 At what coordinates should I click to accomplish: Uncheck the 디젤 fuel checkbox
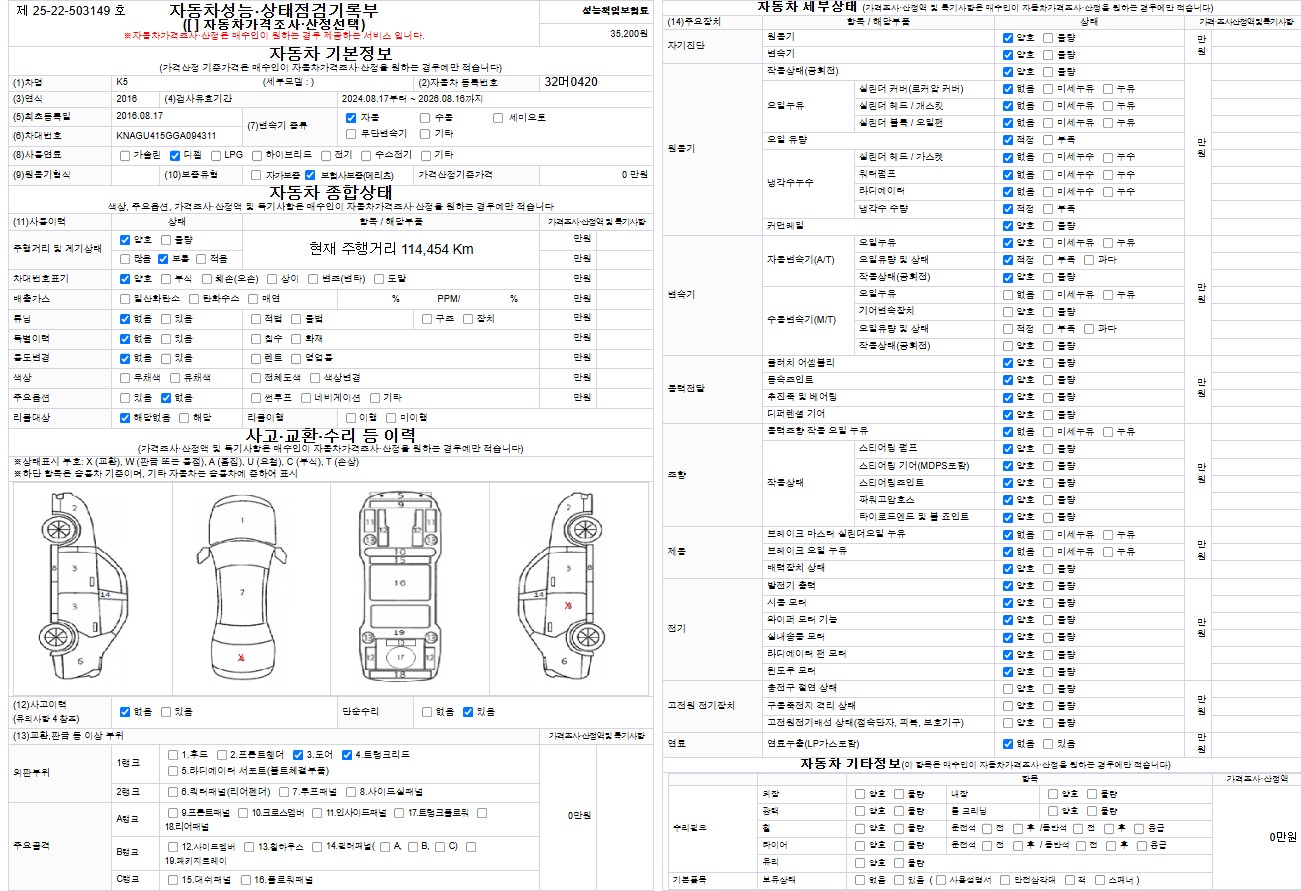point(174,155)
